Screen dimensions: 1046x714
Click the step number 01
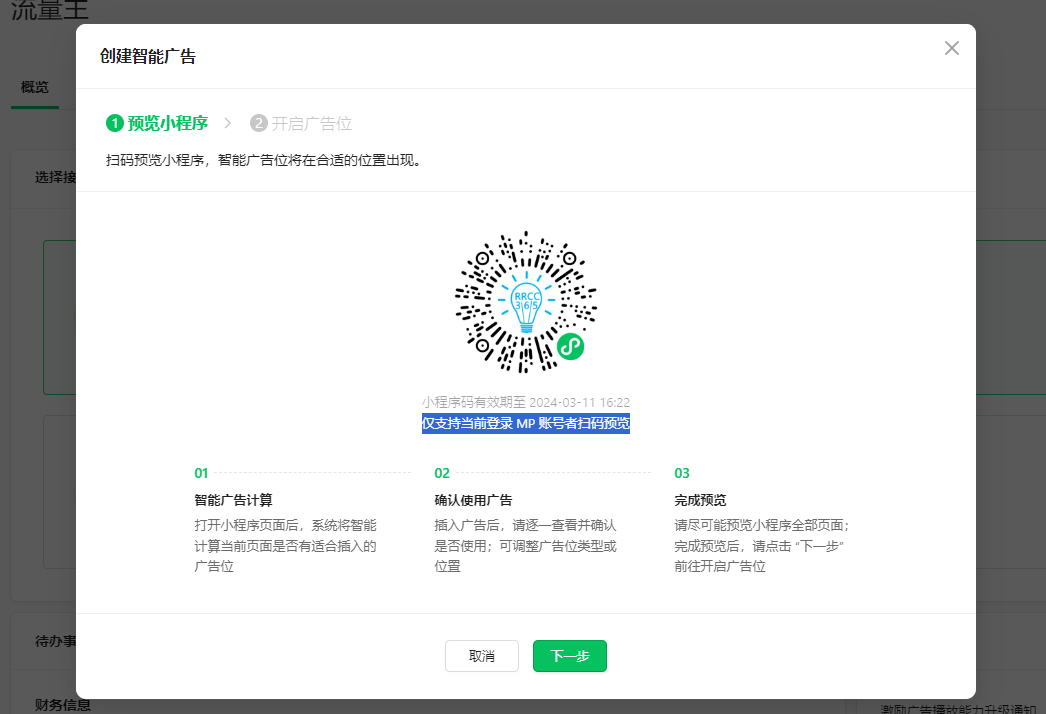click(201, 473)
